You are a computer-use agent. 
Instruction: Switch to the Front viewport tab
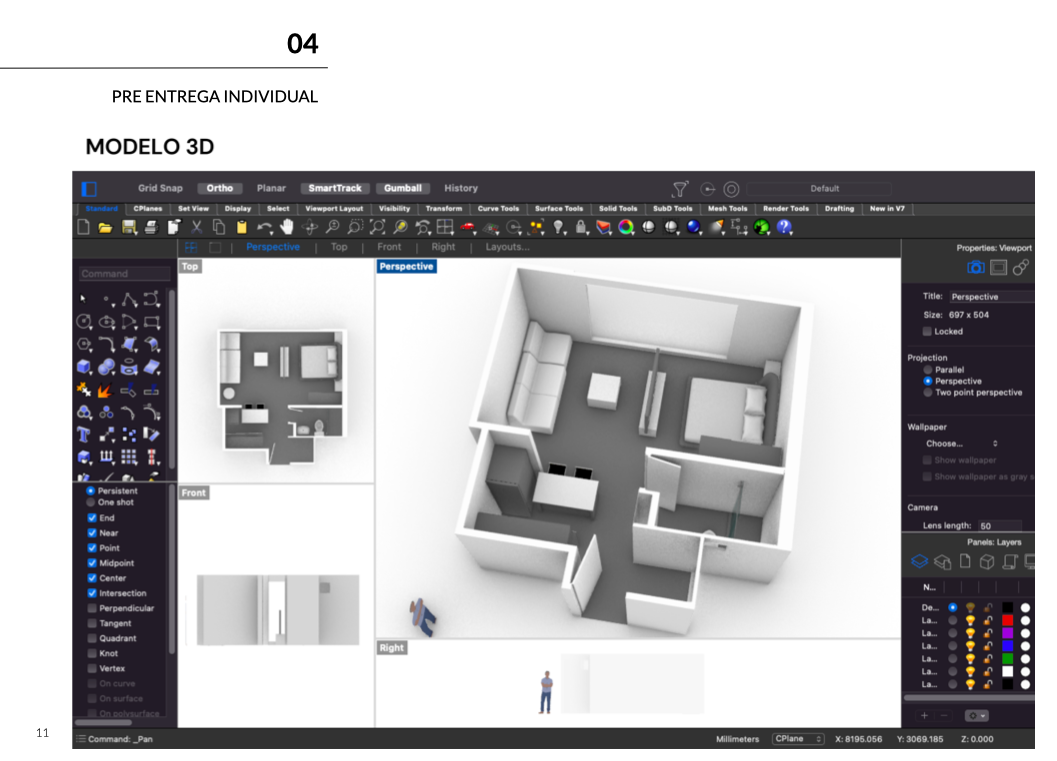point(389,247)
